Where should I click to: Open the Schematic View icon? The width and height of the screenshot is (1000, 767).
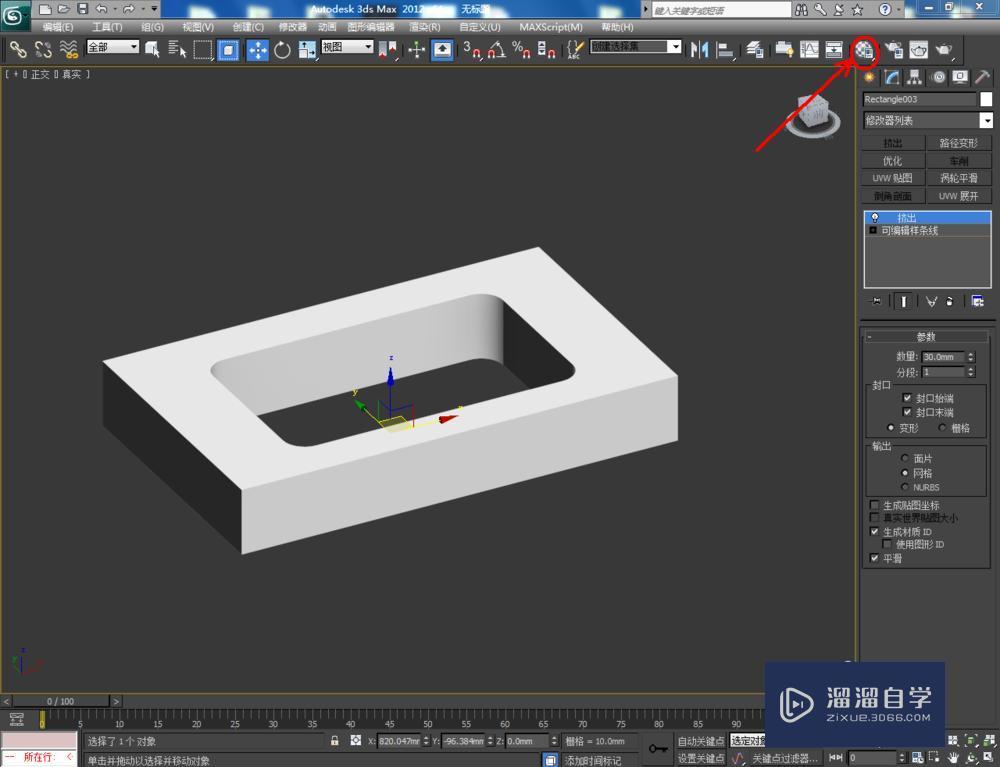click(834, 48)
